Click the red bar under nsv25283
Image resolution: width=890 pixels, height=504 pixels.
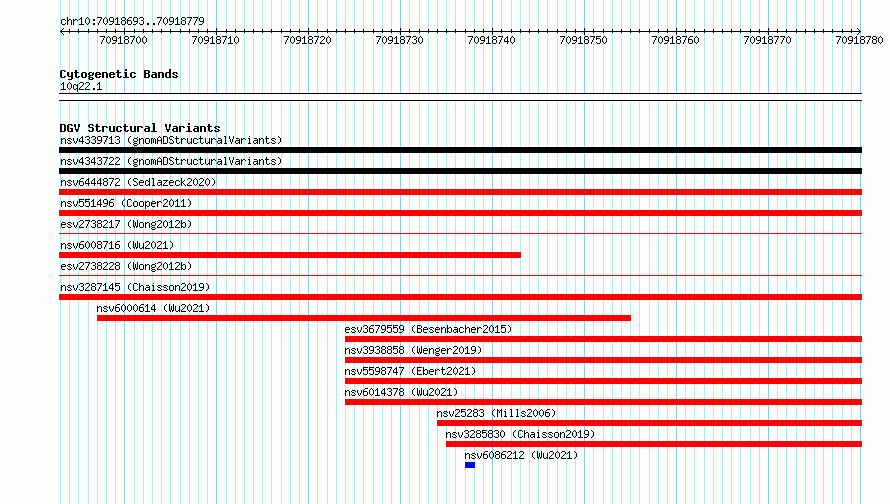(x=649, y=423)
